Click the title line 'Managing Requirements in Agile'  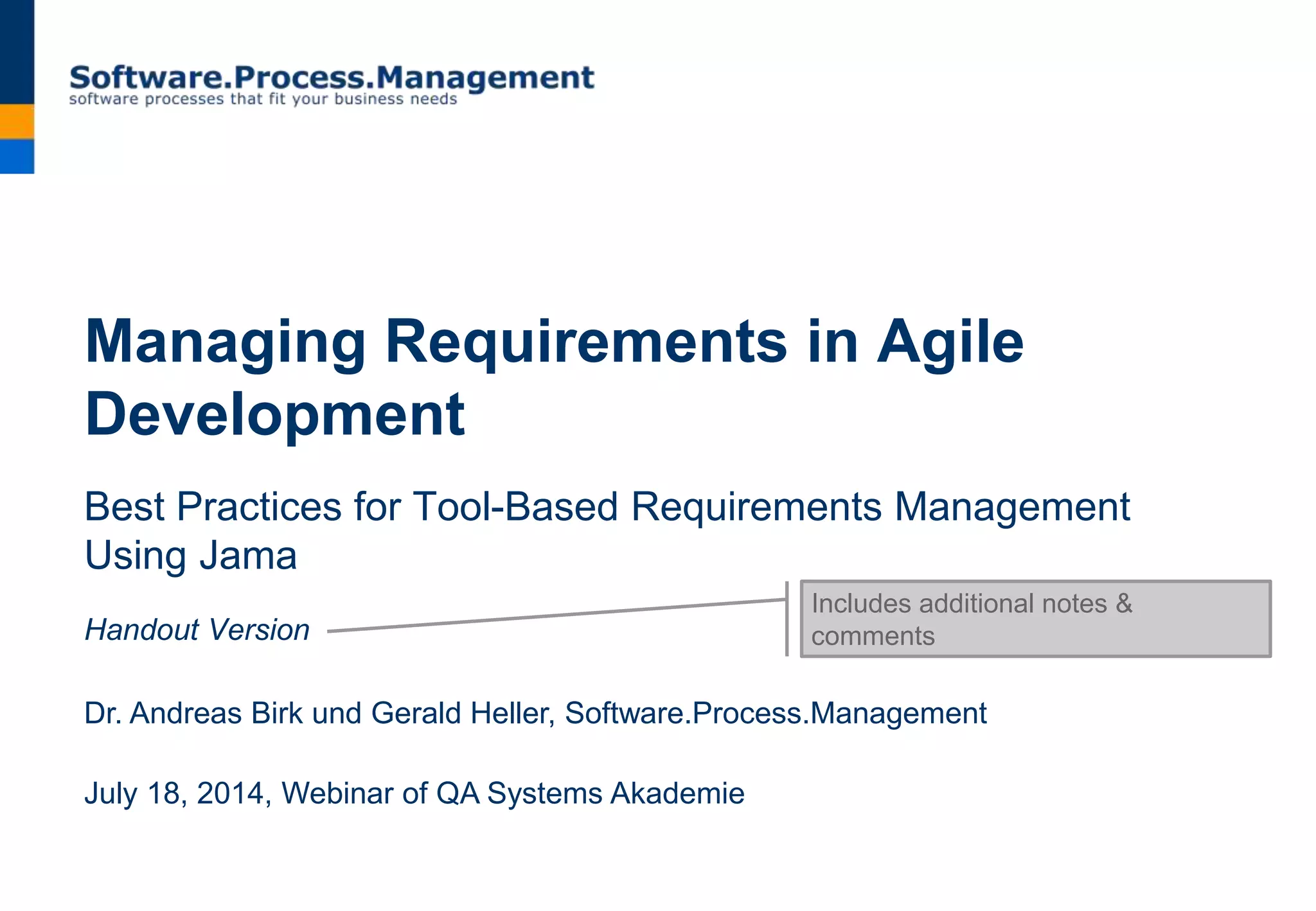click(553, 342)
